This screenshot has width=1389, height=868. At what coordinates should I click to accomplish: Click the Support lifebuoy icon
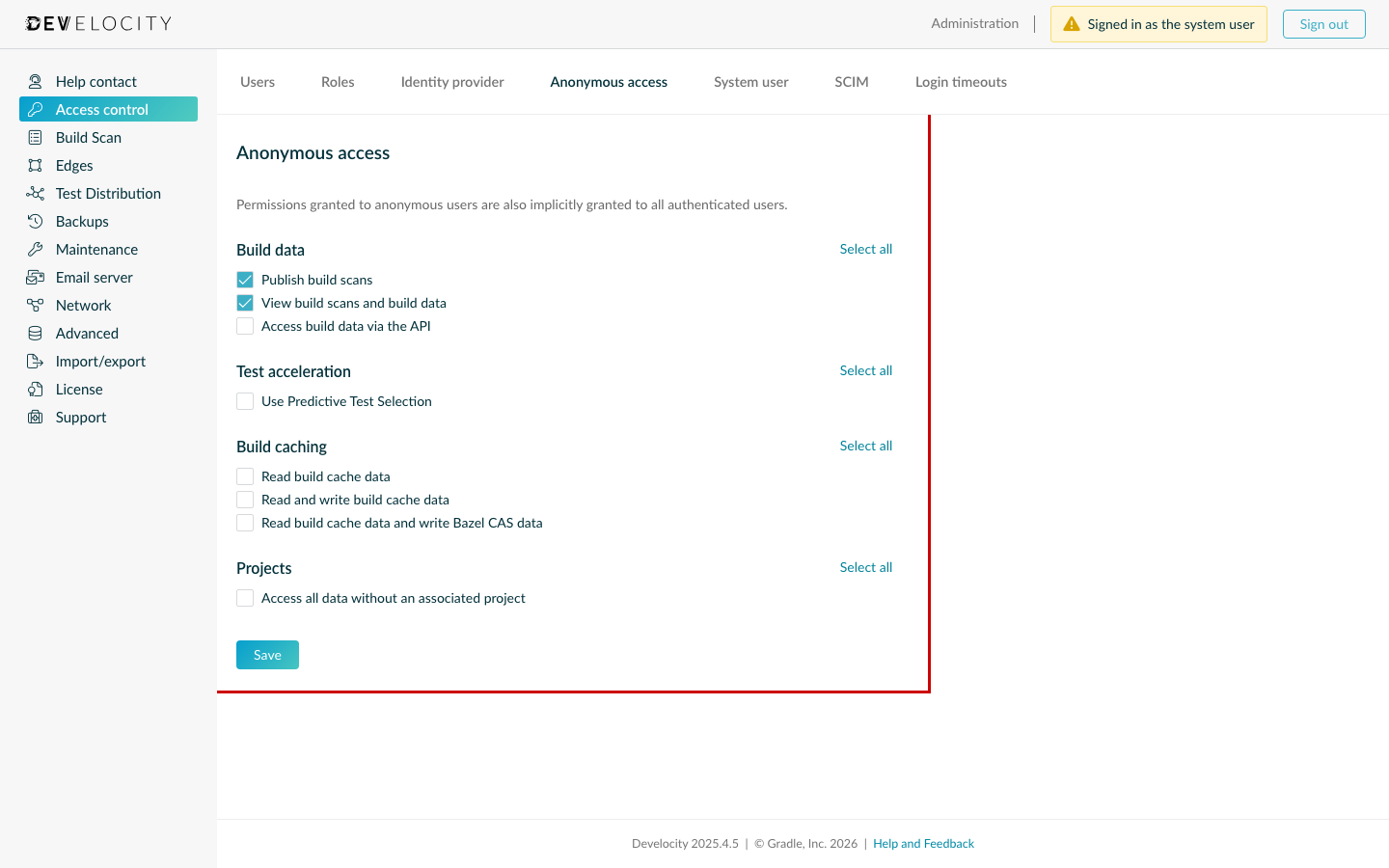coord(36,417)
